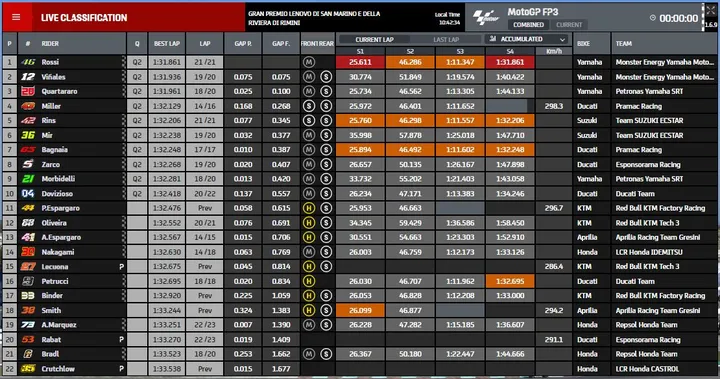Click the local time display

tap(447, 18)
